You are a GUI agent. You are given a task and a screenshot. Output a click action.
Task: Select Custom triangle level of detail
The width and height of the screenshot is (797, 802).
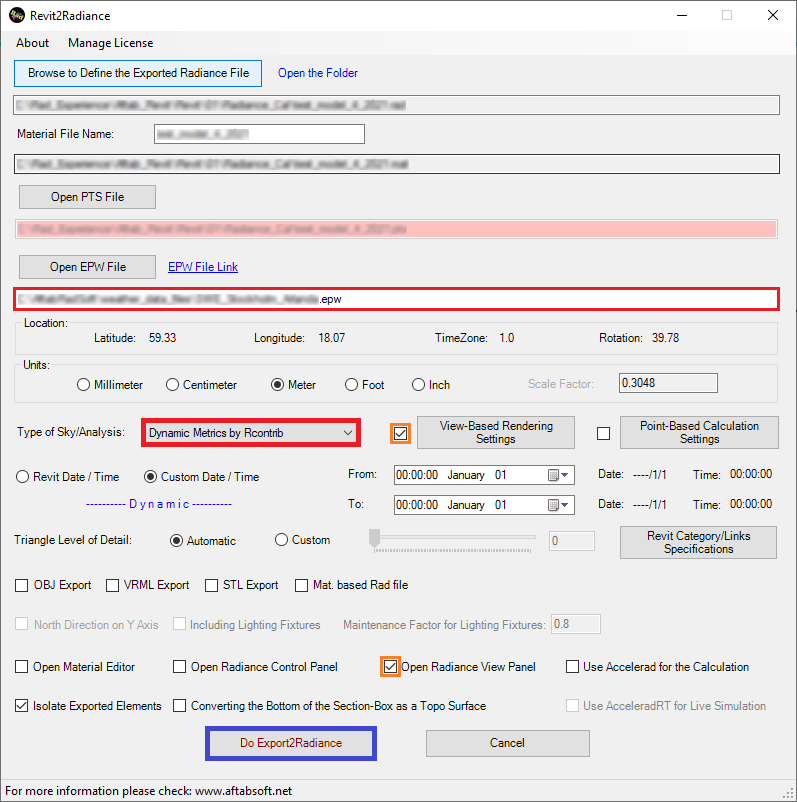point(281,540)
